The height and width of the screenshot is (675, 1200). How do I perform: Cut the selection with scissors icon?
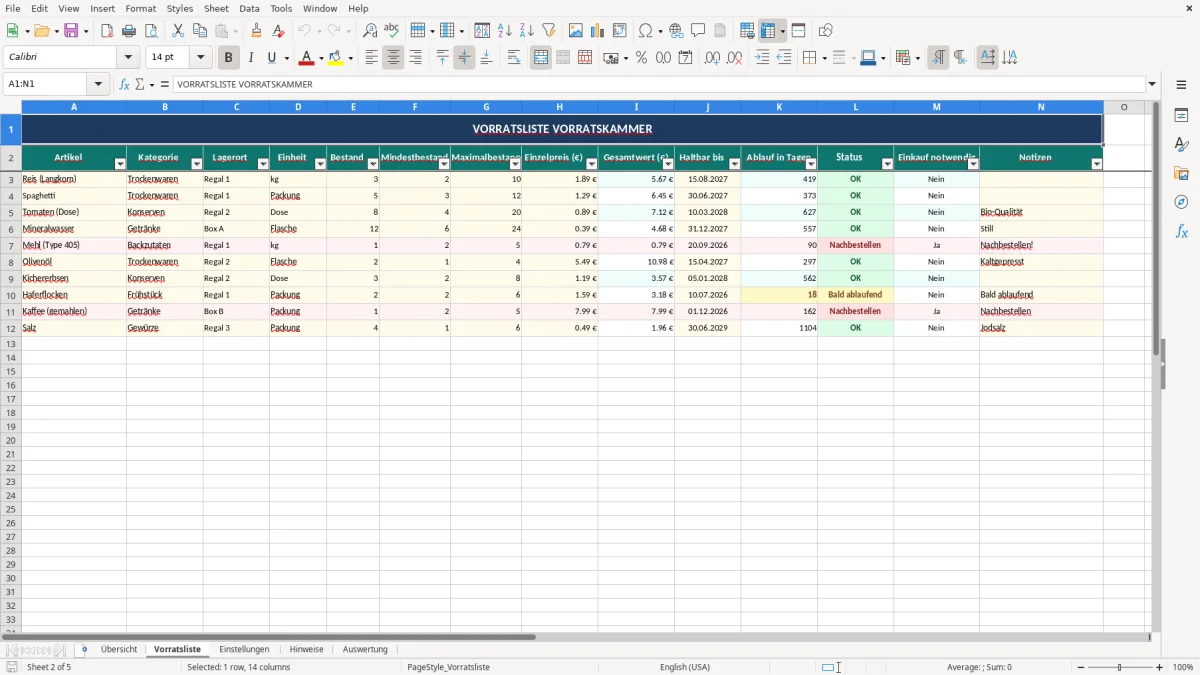[178, 31]
